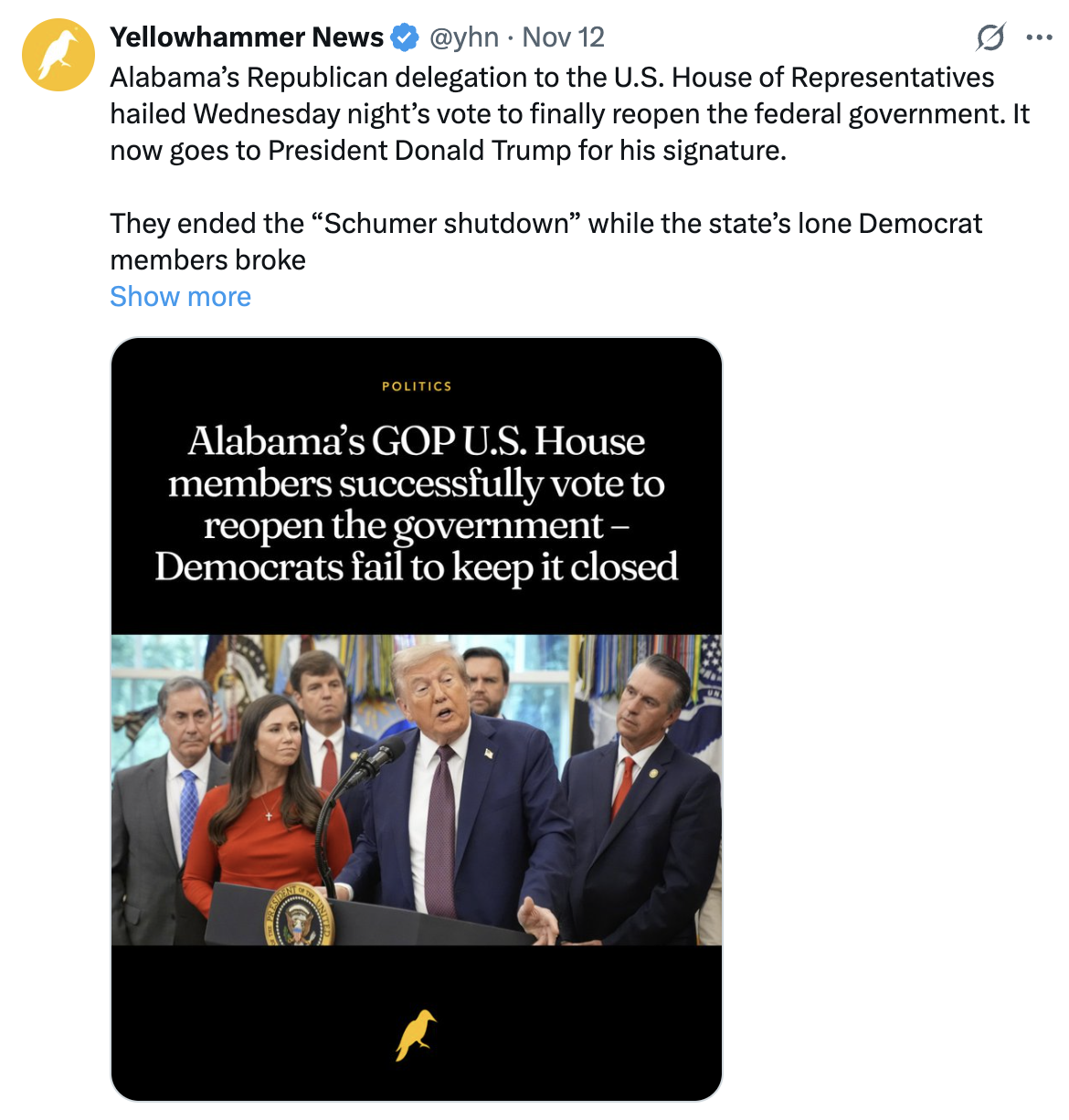Click the first paragraph of the post
1069x1120 pixels.
tap(570, 113)
